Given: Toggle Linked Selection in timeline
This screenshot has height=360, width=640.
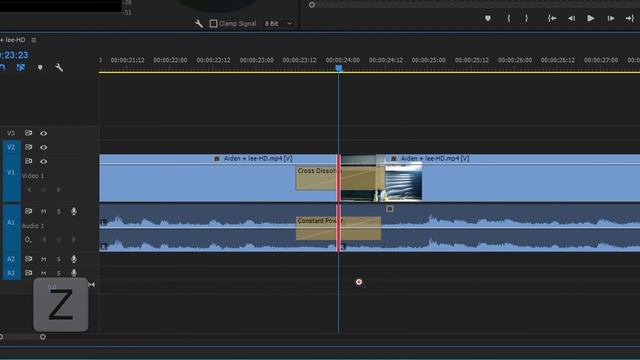Looking at the screenshot, I should (x=21, y=67).
